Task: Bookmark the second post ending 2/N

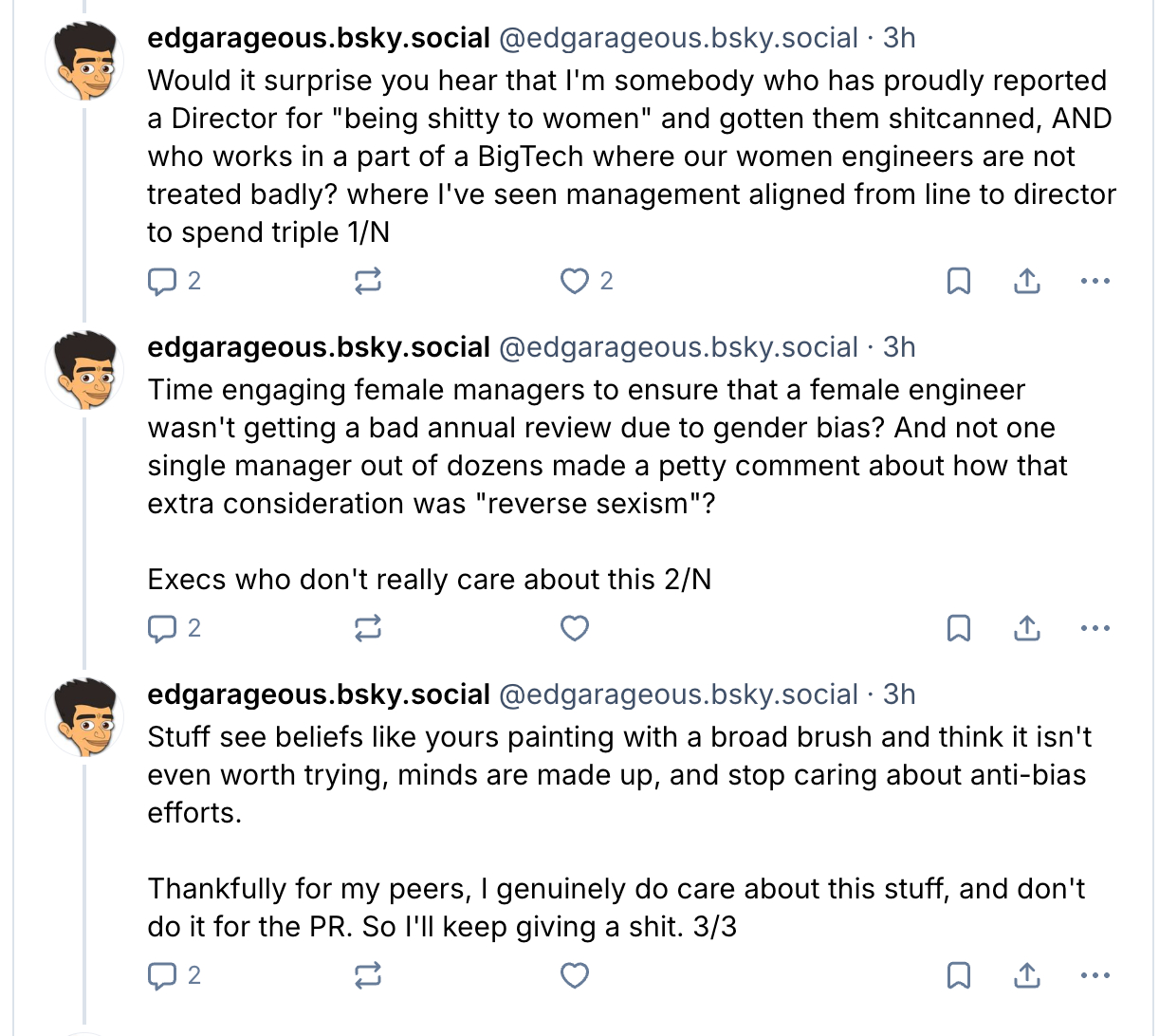Action: pos(959,628)
